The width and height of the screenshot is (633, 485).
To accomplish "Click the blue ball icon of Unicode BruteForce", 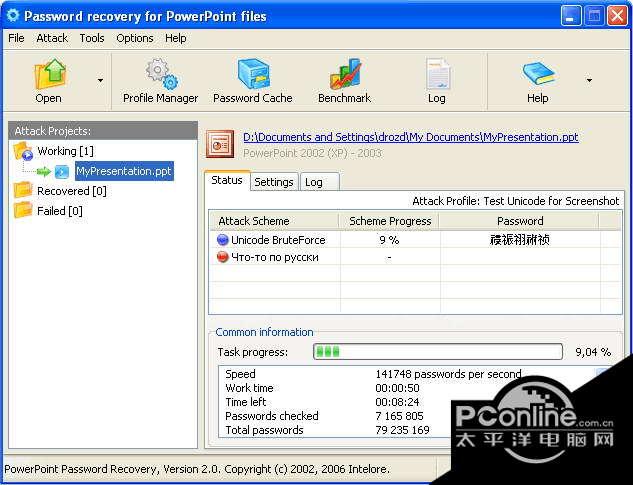I will click(222, 239).
